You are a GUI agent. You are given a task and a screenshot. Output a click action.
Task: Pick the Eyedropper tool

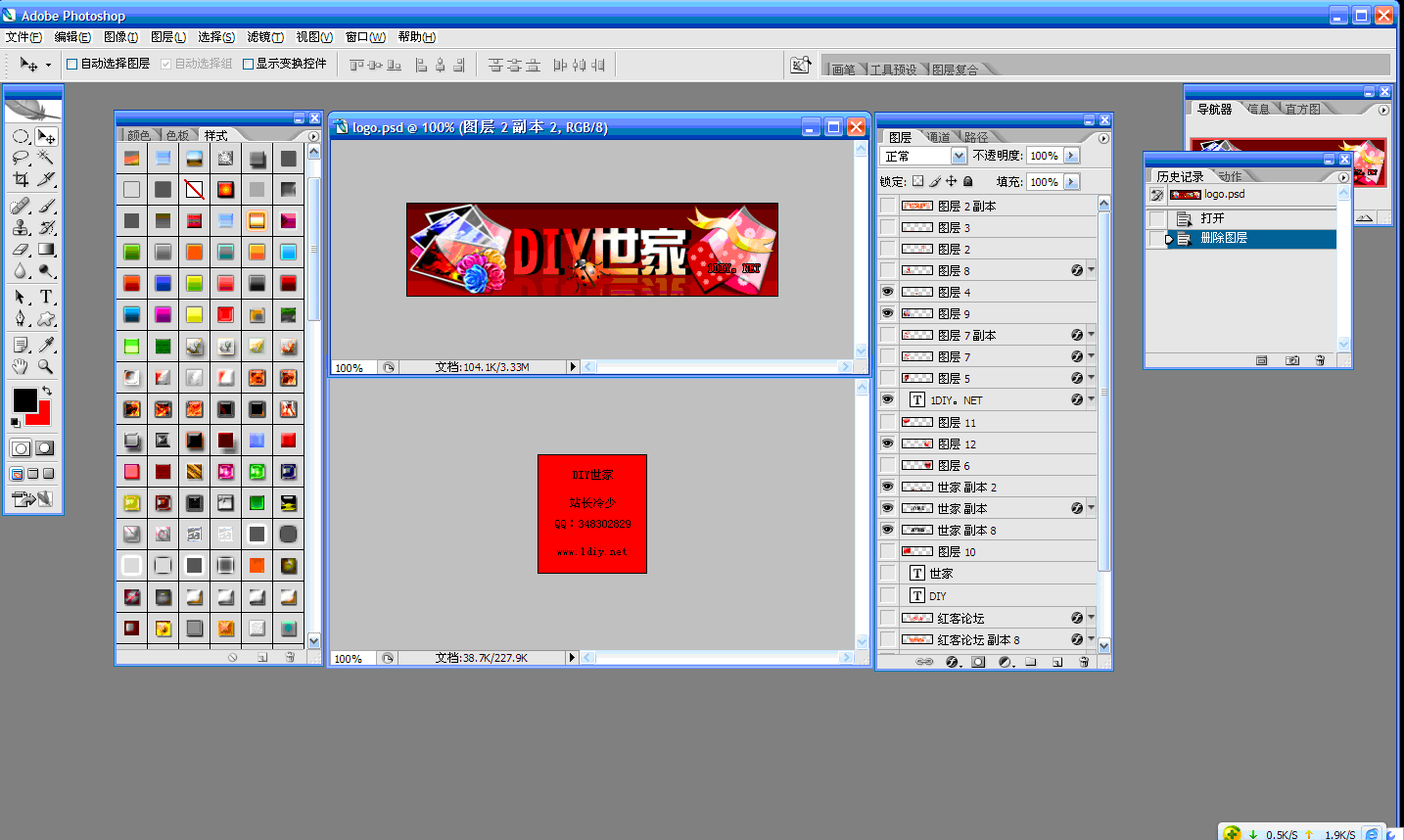pyautogui.click(x=46, y=345)
